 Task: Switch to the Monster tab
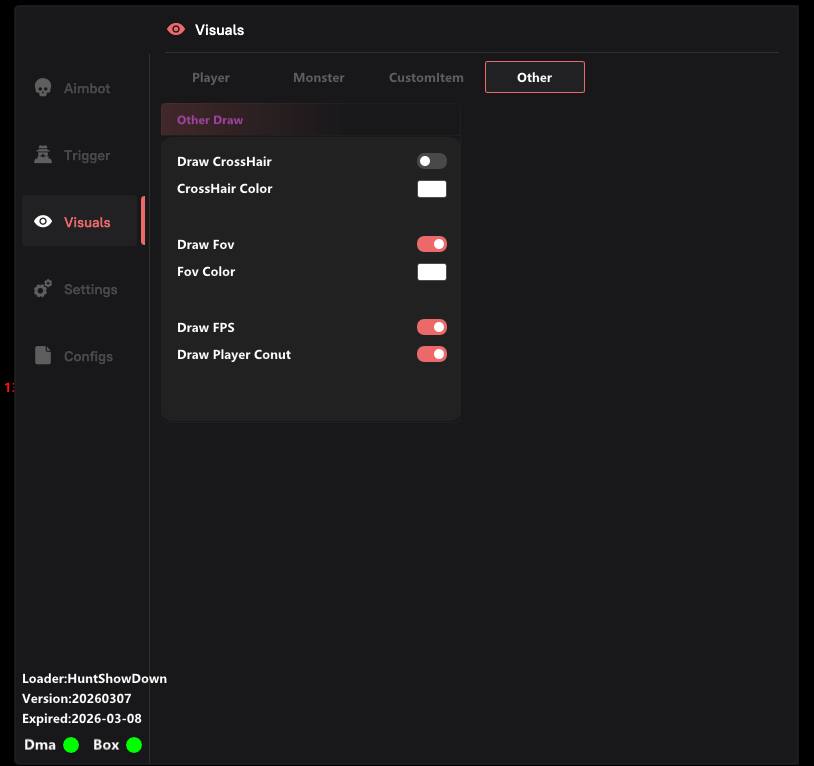click(319, 78)
